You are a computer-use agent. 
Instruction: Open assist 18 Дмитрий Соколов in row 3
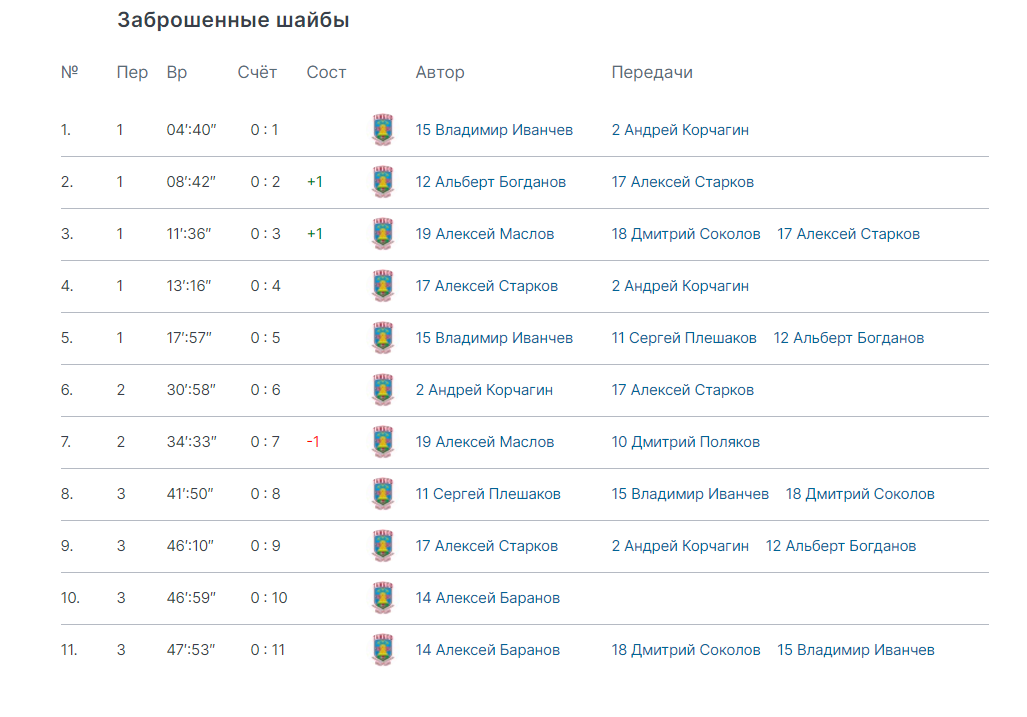[x=686, y=234]
